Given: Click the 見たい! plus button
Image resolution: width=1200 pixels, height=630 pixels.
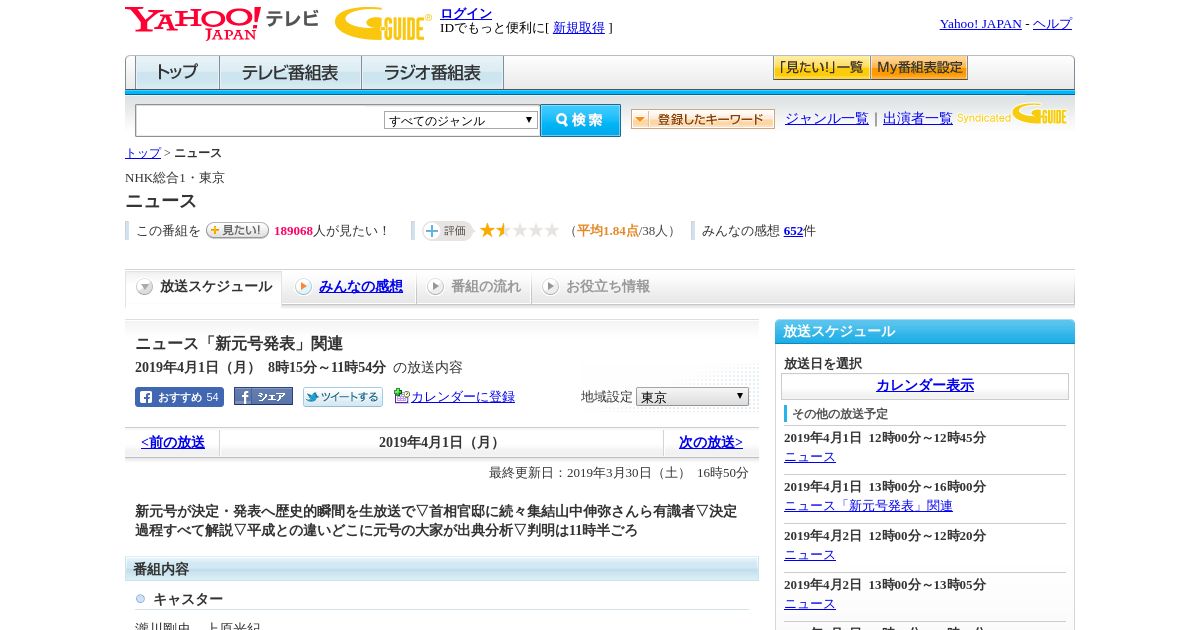Looking at the screenshot, I should (x=237, y=230).
